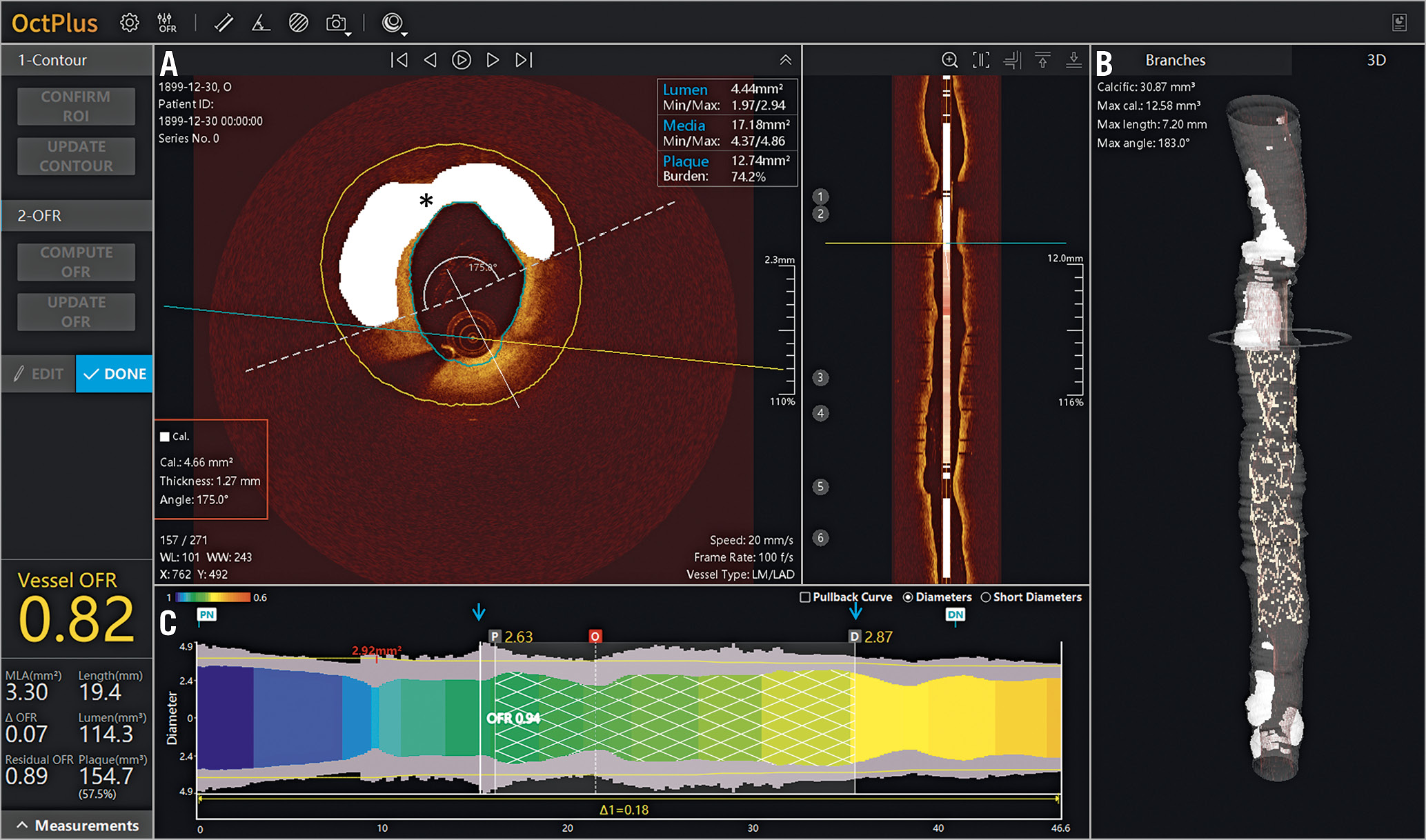Viewport: 1426px width, 840px height.
Task: Collapse cross-section panel with double chevron
Action: (785, 60)
